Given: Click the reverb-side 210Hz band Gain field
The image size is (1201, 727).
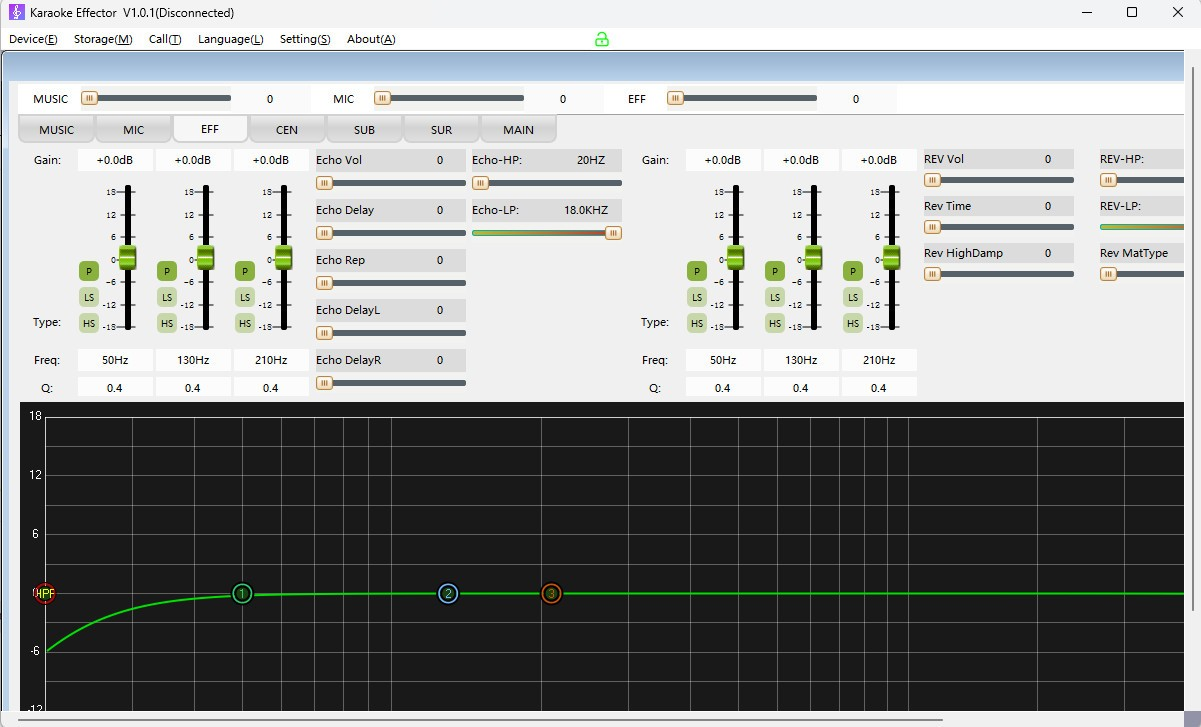Looking at the screenshot, I should click(879, 160).
